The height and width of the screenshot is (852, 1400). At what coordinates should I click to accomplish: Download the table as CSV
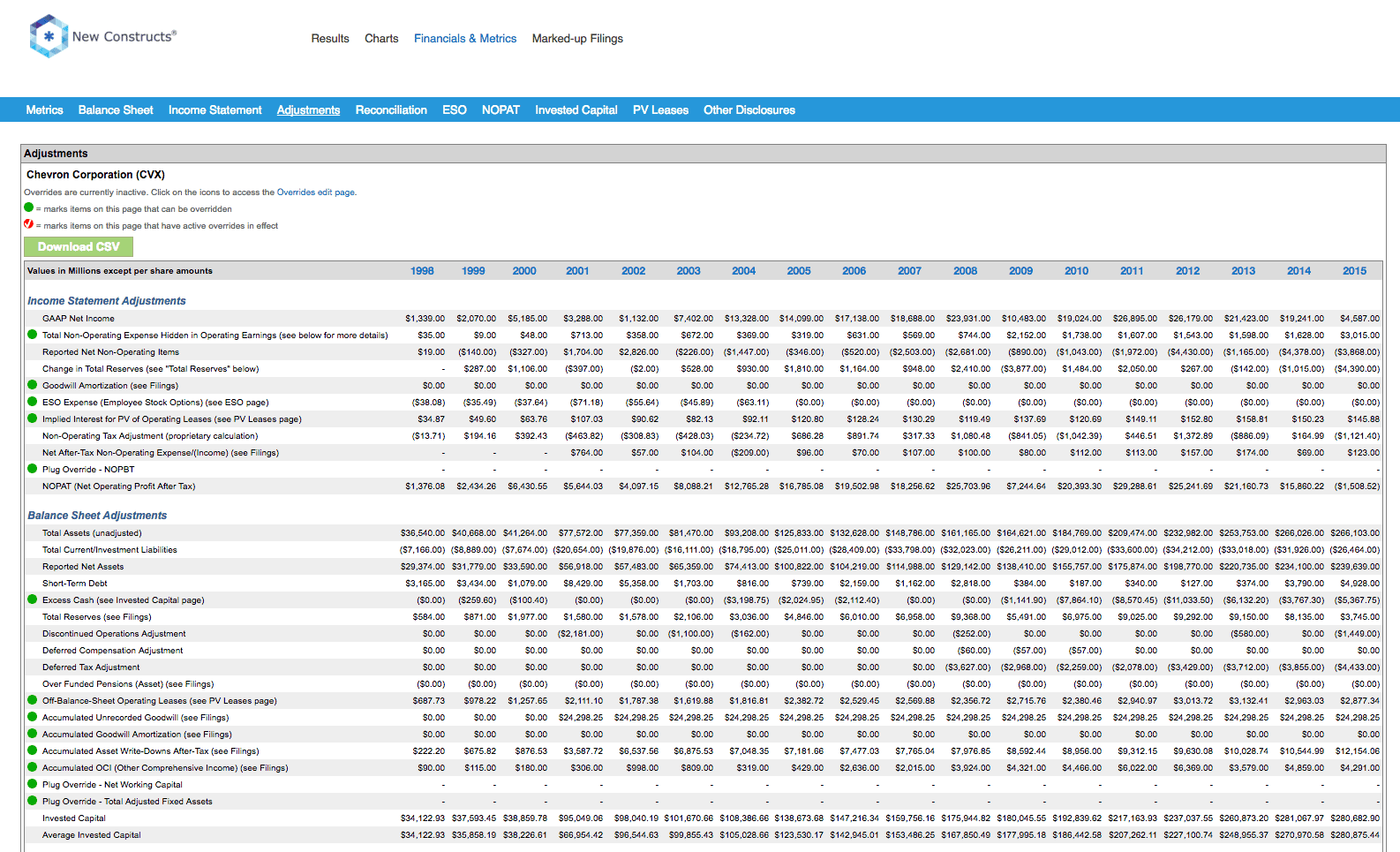(79, 247)
